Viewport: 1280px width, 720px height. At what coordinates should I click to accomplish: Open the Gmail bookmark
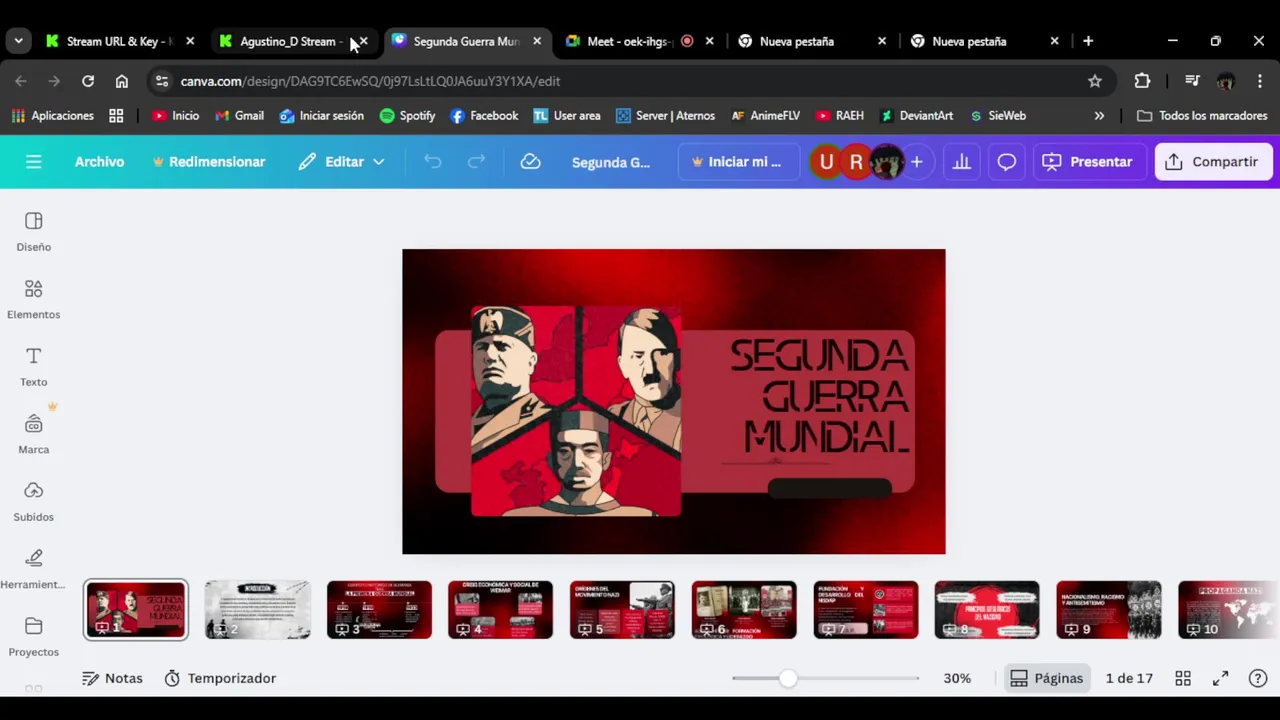tap(238, 116)
